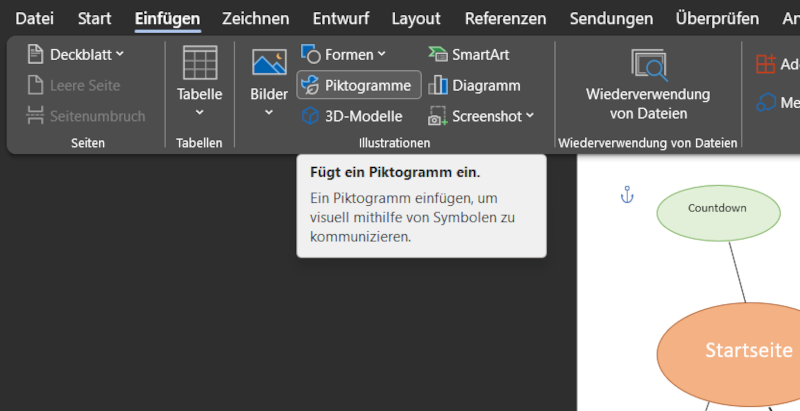Select the green Countdown ellipse shape
This screenshot has width=800, height=411.
(717, 213)
